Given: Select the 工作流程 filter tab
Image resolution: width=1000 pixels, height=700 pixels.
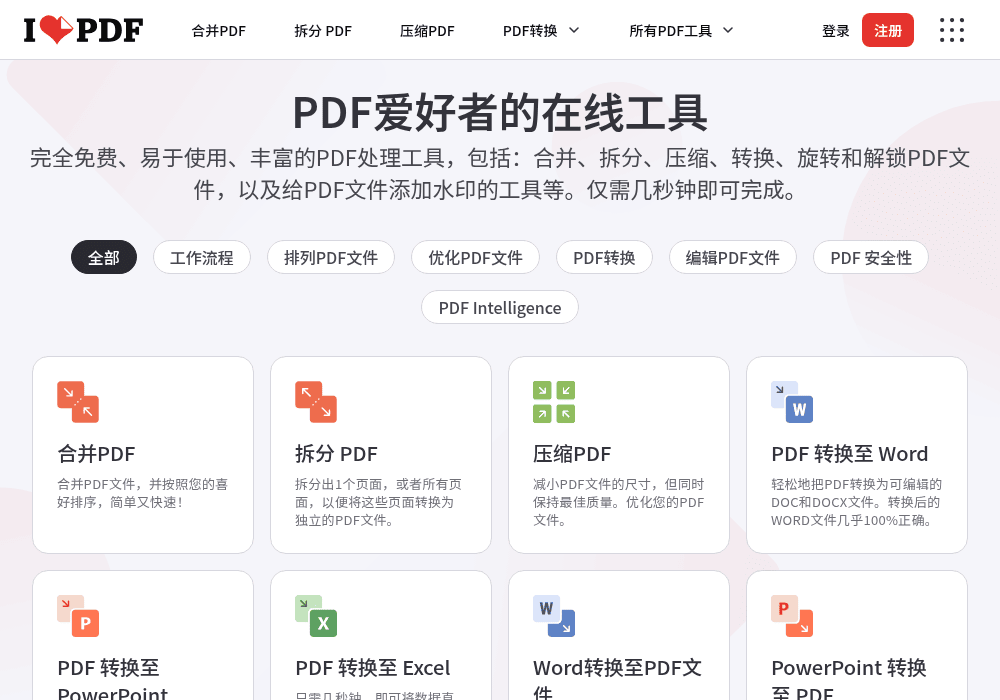Looking at the screenshot, I should point(202,258).
